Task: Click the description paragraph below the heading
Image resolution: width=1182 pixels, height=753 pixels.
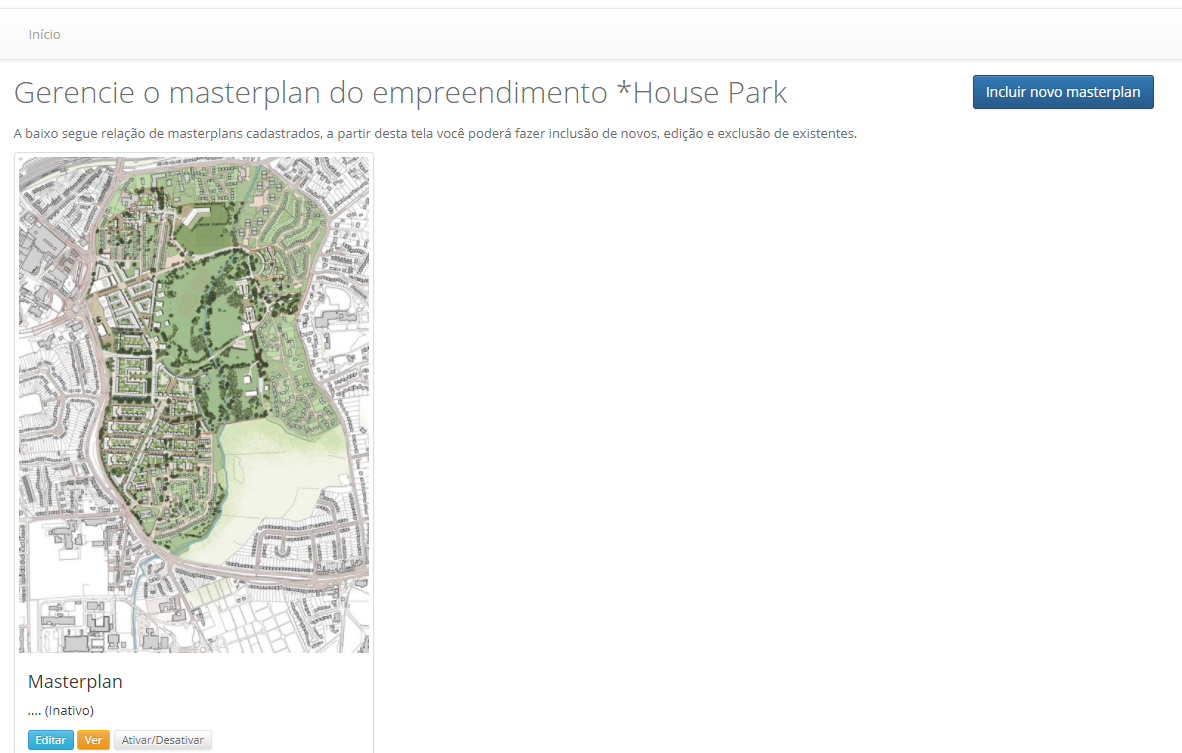Action: [x=435, y=133]
